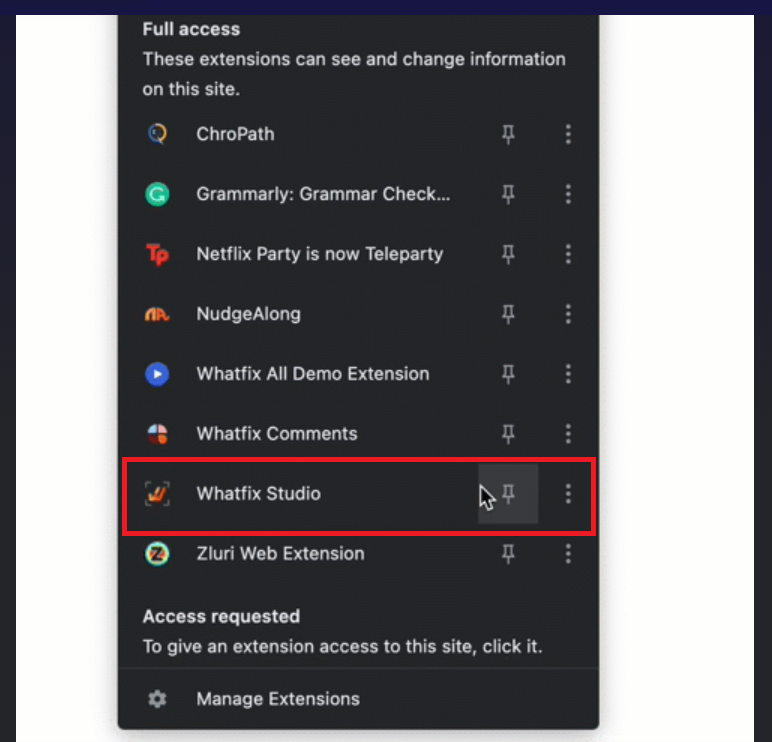
Task: Click the Manage Extensions gear icon
Action: (x=157, y=699)
